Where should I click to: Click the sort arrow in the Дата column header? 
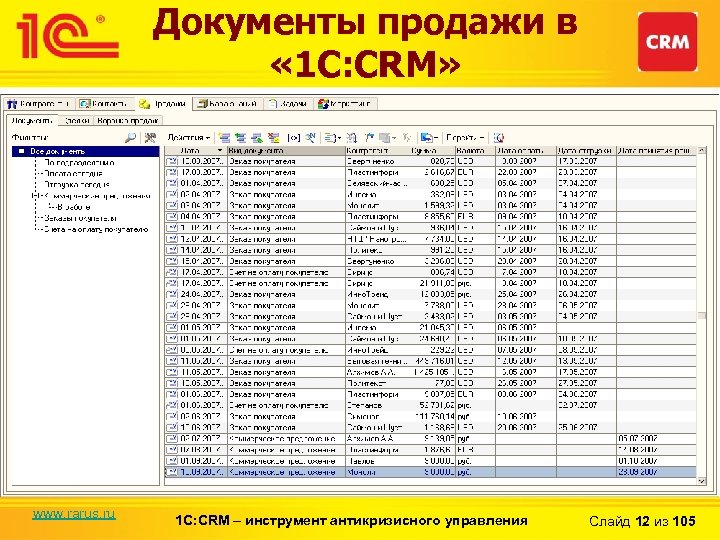pyautogui.click(x=219, y=151)
